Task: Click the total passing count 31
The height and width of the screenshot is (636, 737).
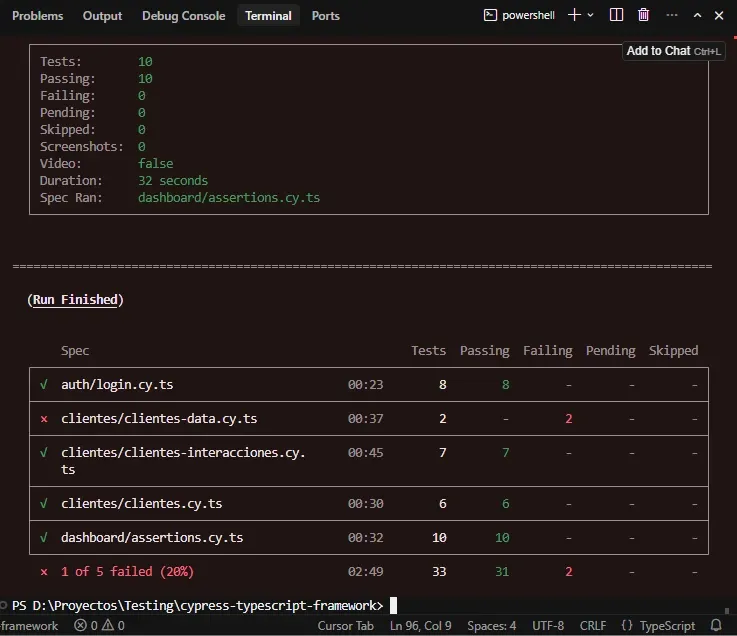Action: pyautogui.click(x=502, y=572)
